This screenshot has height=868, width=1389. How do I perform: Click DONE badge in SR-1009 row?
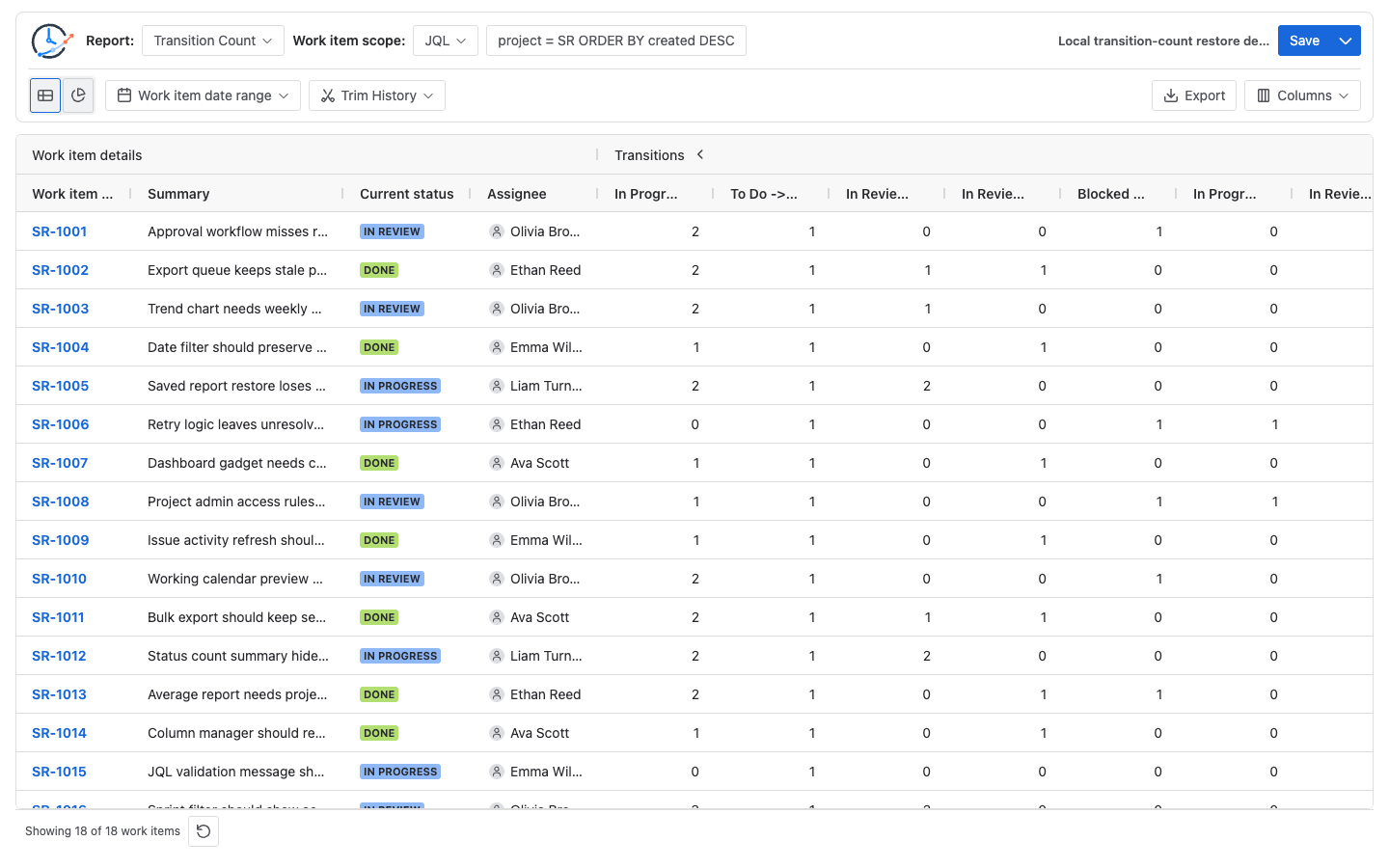pos(379,540)
